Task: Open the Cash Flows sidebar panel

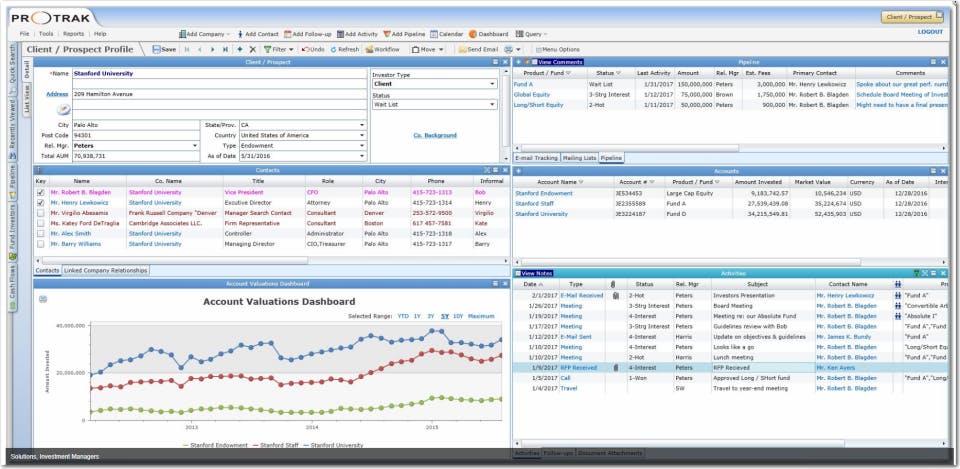Action: [12, 288]
